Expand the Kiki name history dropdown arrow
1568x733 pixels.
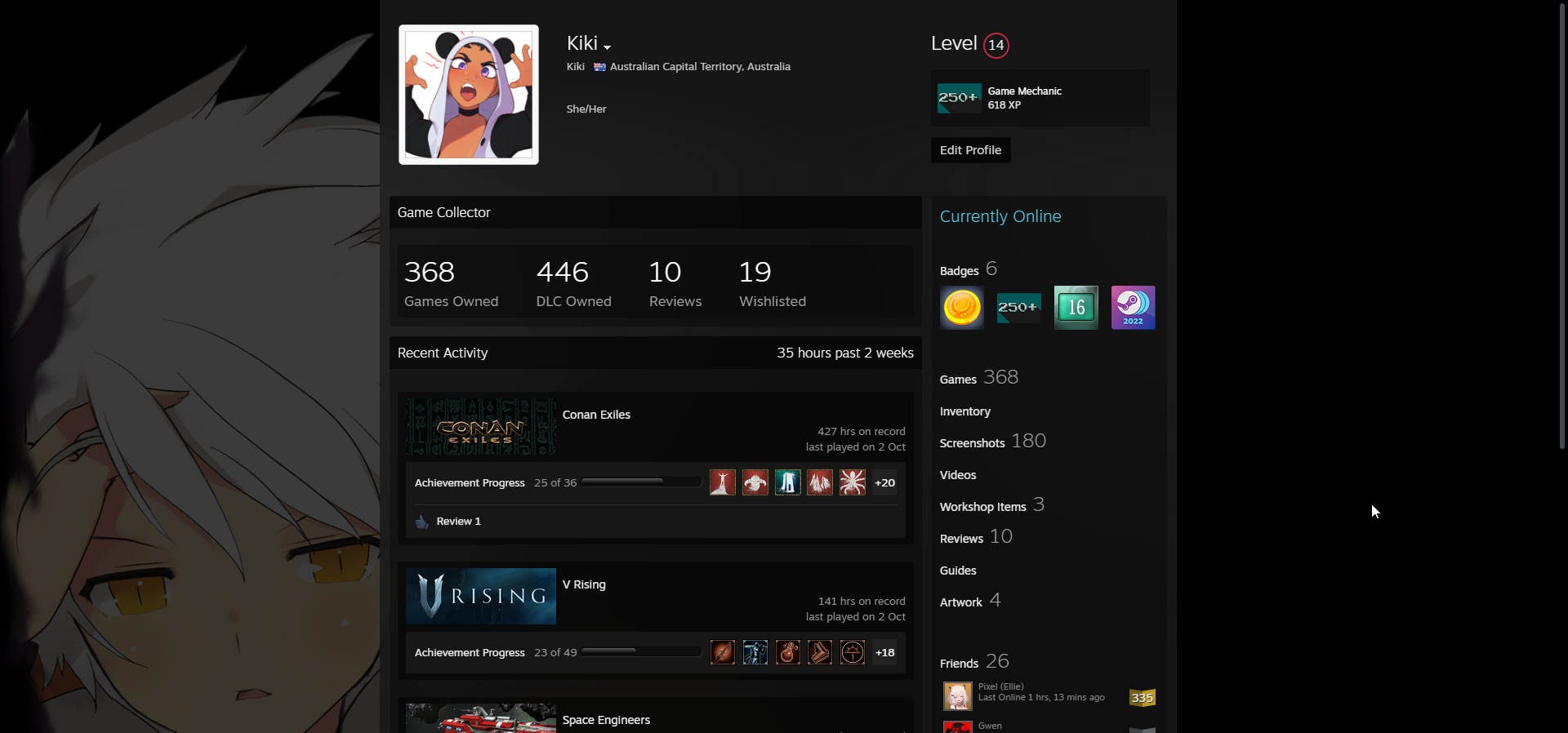pyautogui.click(x=608, y=47)
